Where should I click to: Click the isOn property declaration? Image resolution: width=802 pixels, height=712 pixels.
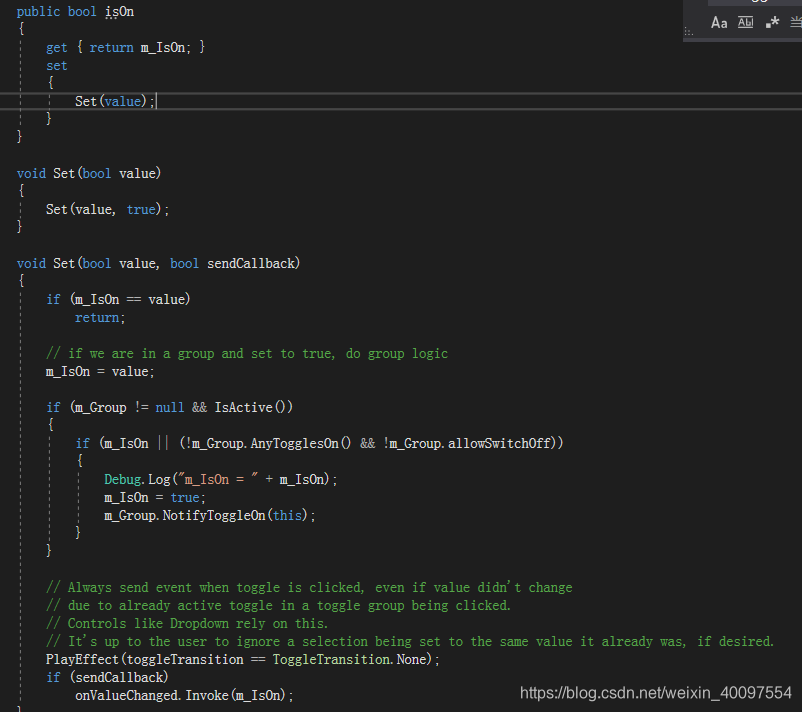click(x=119, y=11)
